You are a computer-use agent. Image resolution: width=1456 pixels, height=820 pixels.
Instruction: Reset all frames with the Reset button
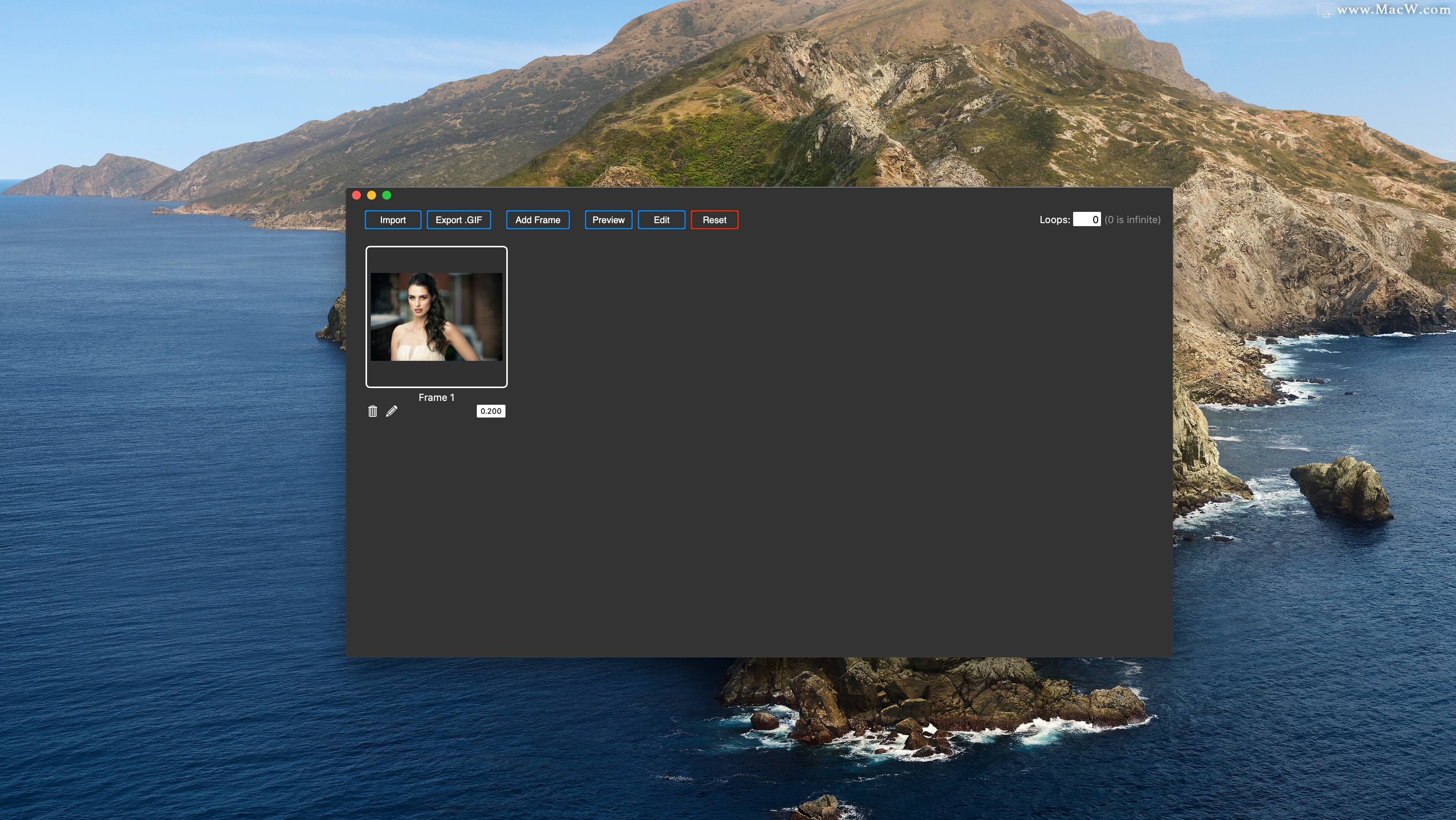pyautogui.click(x=714, y=220)
